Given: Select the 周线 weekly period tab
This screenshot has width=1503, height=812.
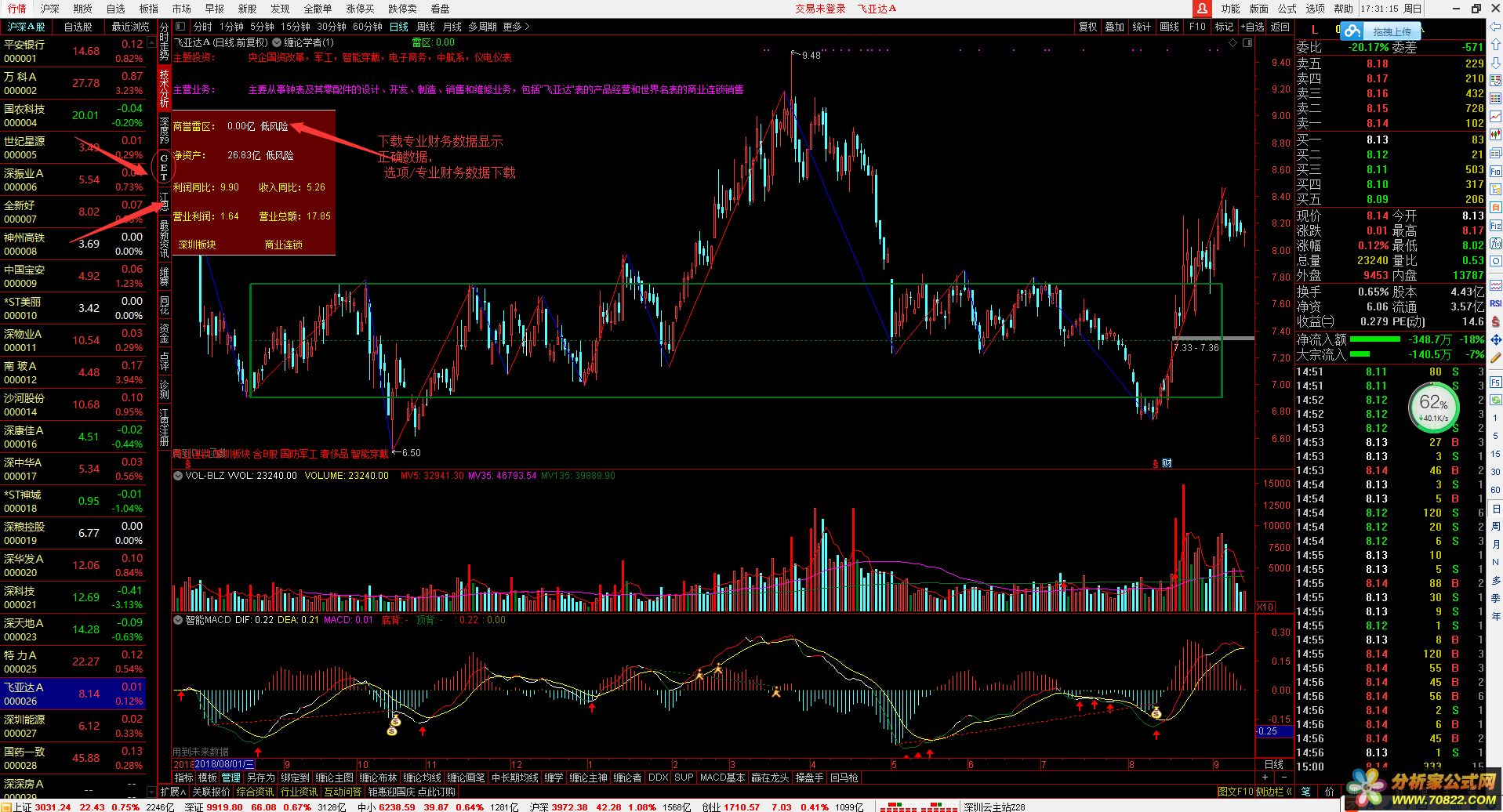Looking at the screenshot, I should 426,27.
